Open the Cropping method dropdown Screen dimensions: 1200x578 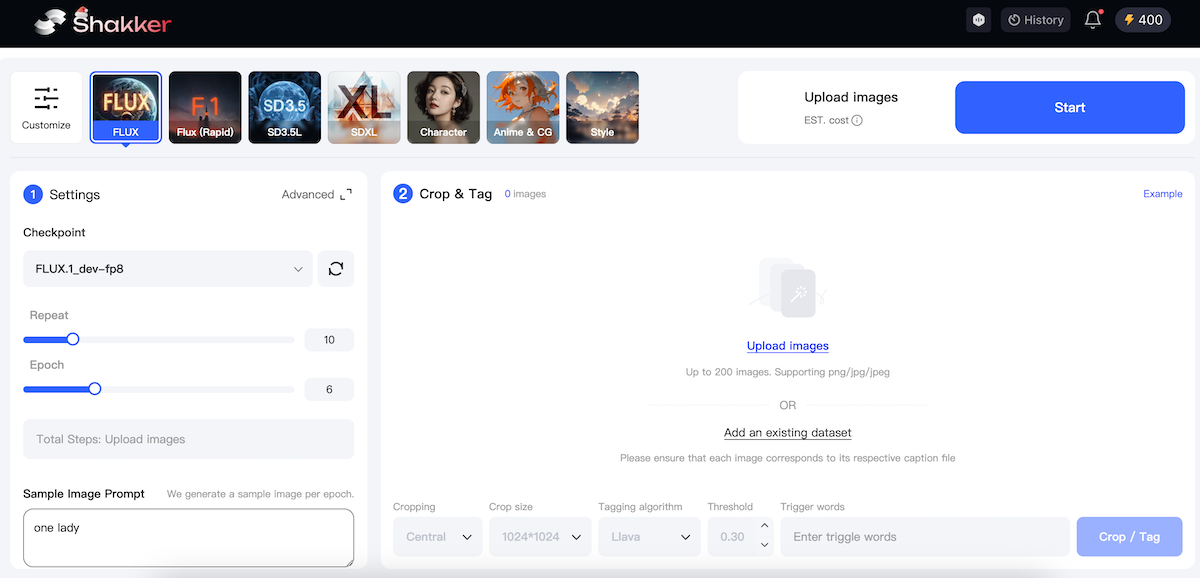tap(437, 536)
